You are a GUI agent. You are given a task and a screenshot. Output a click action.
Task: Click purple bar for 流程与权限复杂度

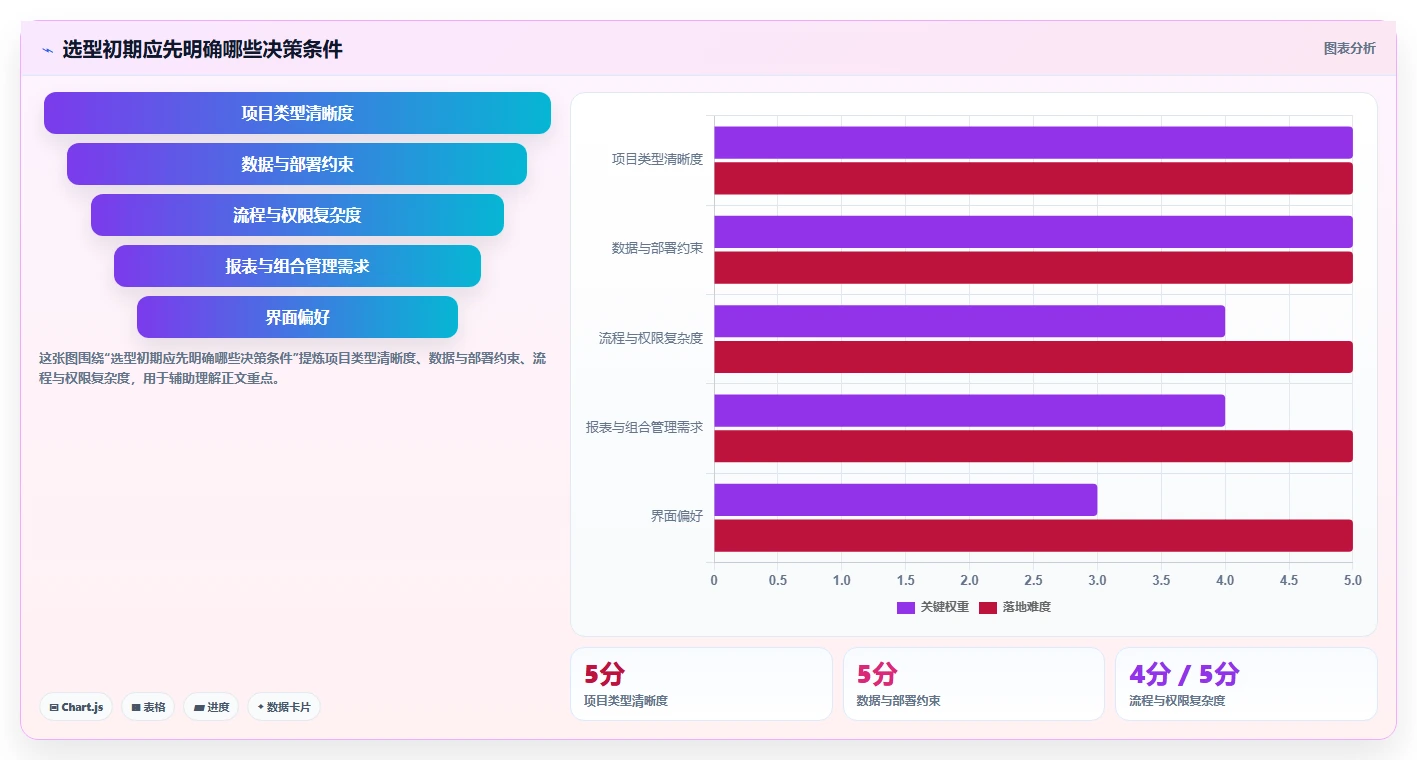point(969,321)
